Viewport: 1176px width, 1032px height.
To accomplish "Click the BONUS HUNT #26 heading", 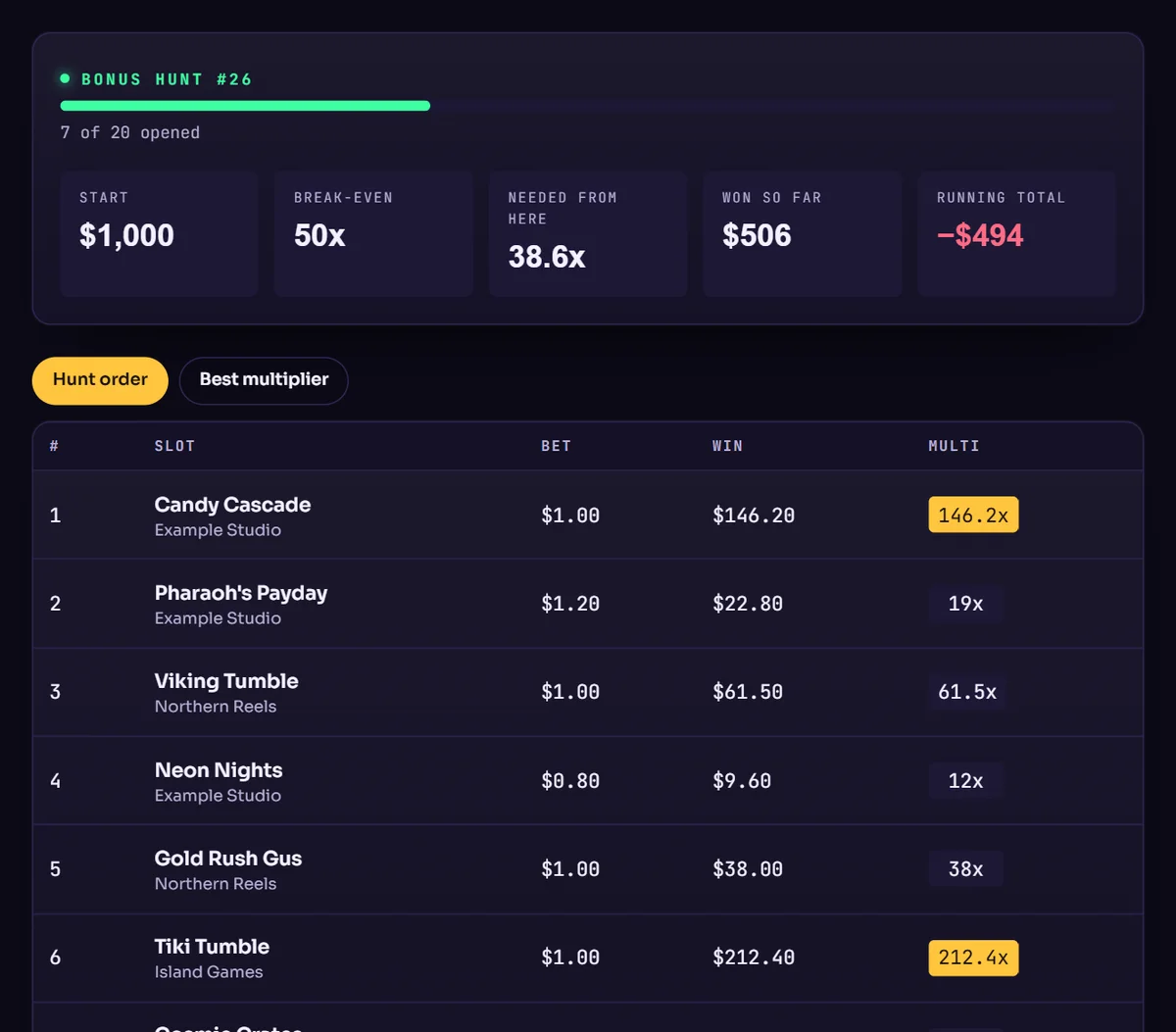I will pyautogui.click(x=167, y=79).
